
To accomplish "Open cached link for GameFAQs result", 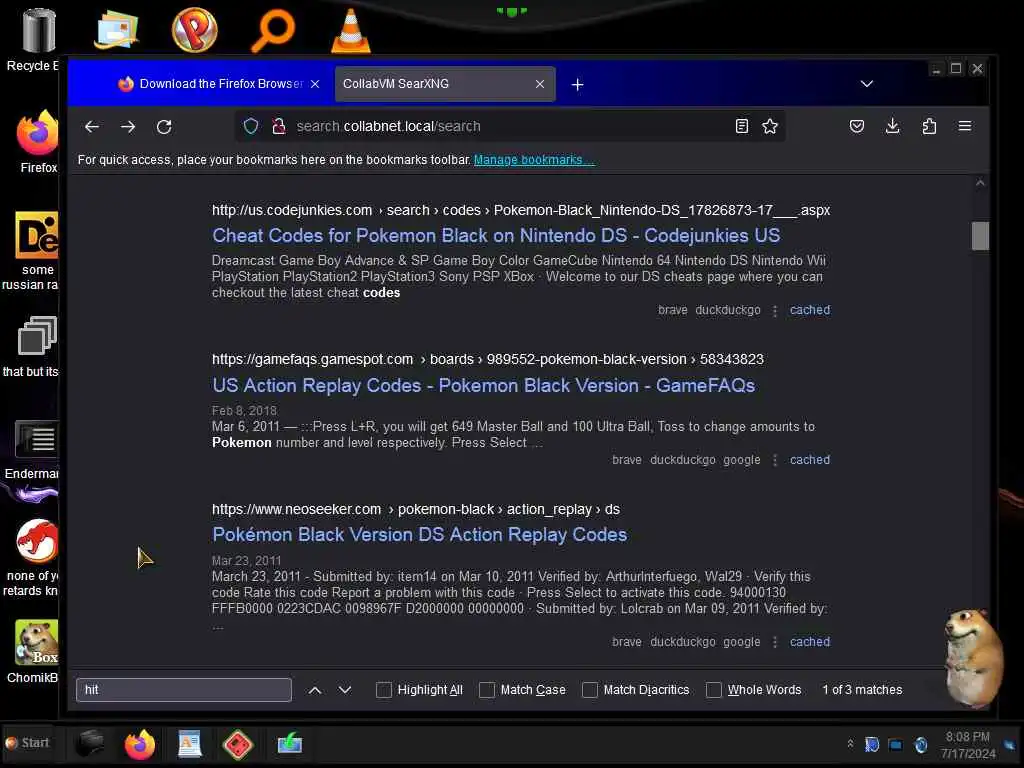I will click(810, 460).
